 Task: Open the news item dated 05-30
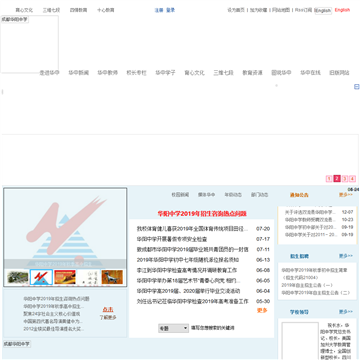[193, 301]
